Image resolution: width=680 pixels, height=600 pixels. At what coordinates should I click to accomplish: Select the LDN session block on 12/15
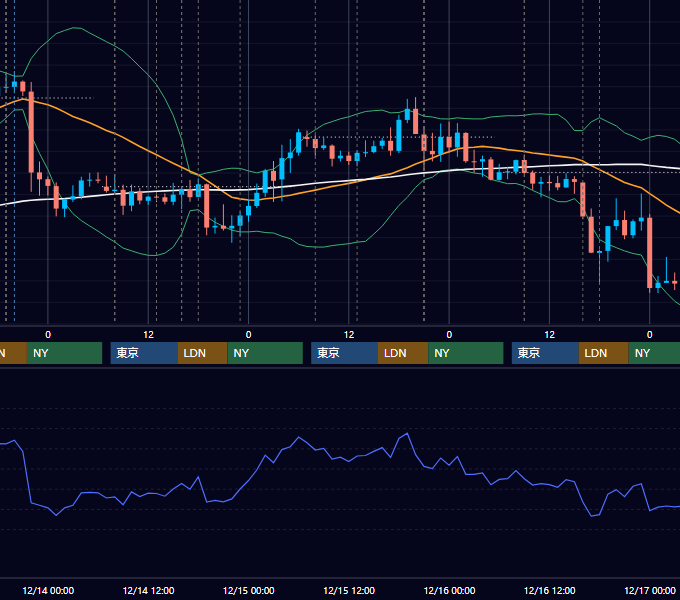click(403, 353)
